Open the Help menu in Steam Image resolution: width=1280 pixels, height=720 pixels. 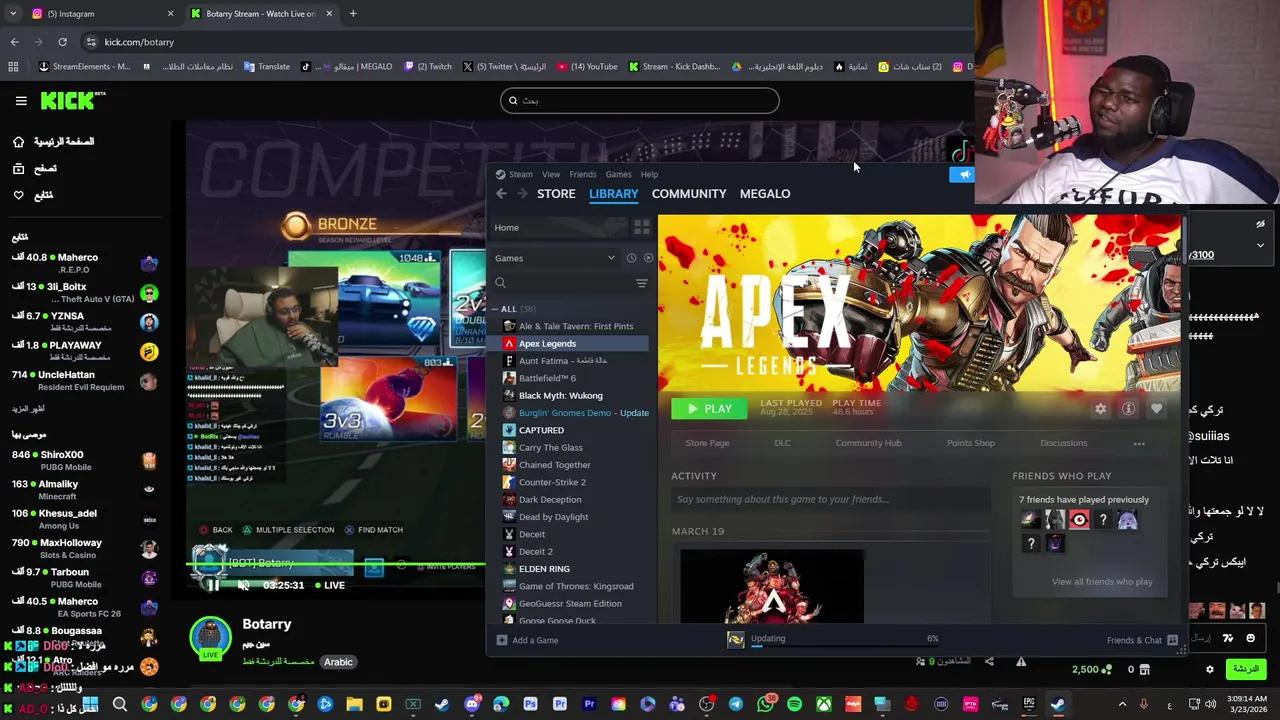(649, 174)
